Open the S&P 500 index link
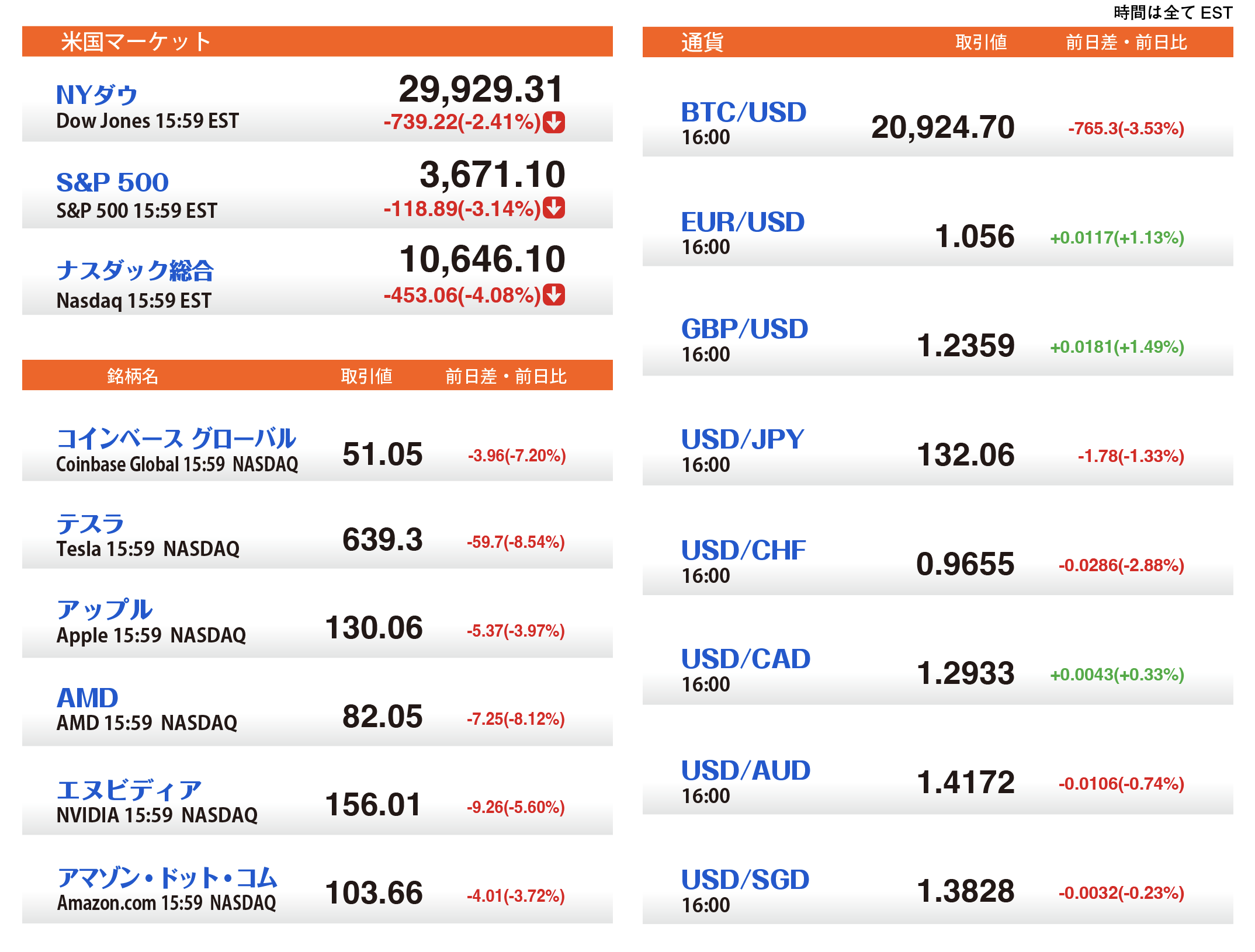 click(x=112, y=182)
